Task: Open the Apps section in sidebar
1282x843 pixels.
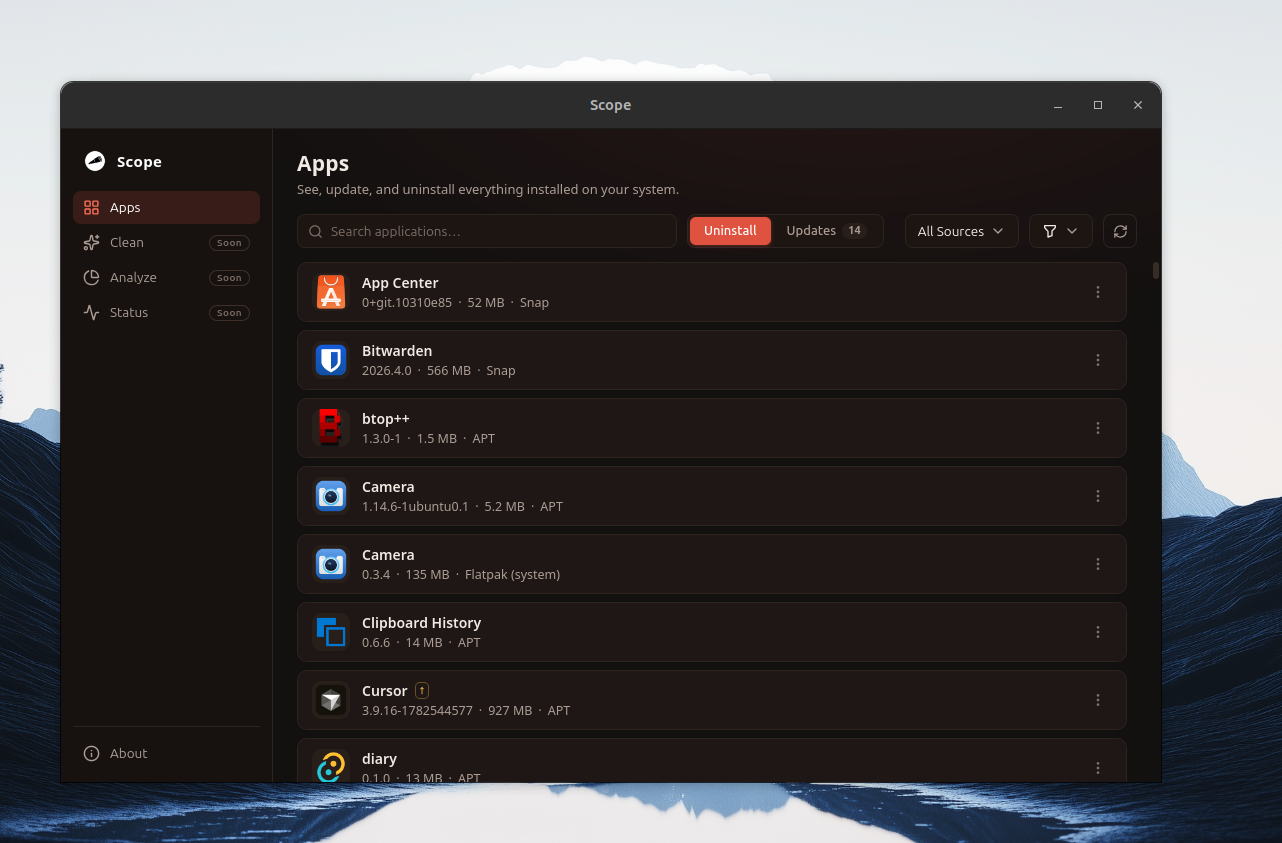Action: tap(166, 207)
